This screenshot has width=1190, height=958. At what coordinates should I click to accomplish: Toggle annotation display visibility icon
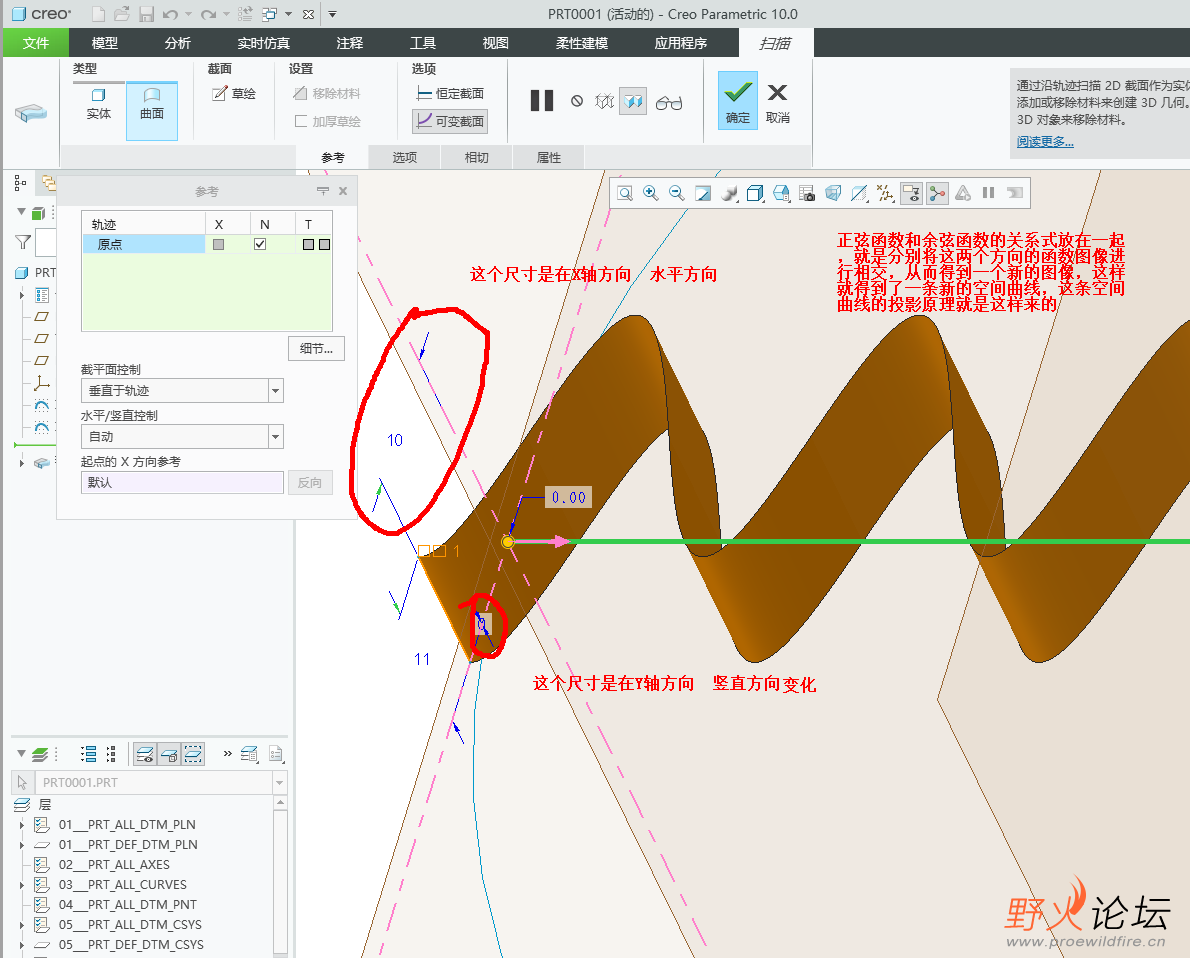[911, 194]
